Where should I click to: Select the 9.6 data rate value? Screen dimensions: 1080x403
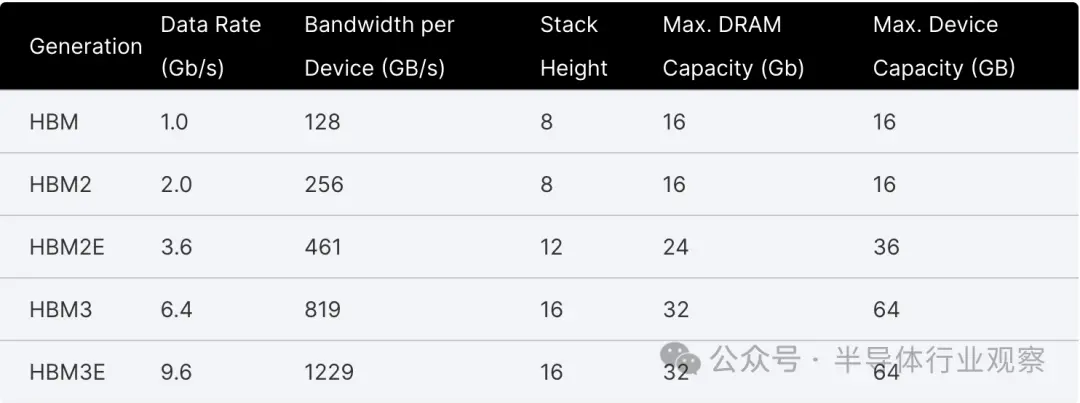click(176, 372)
